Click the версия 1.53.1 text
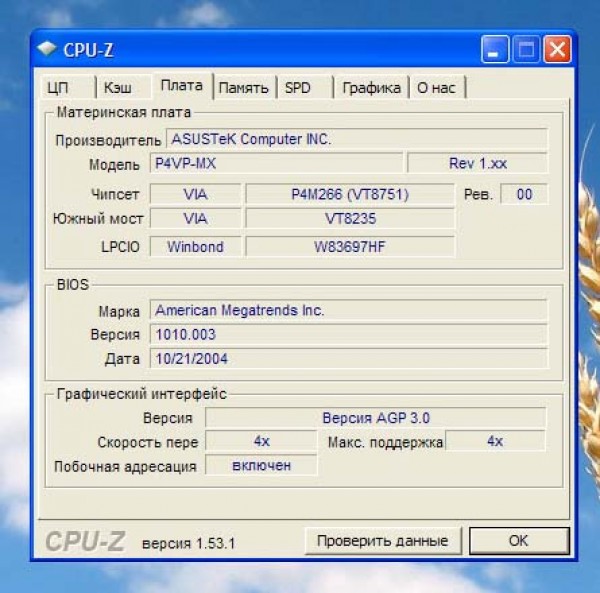 click(189, 543)
